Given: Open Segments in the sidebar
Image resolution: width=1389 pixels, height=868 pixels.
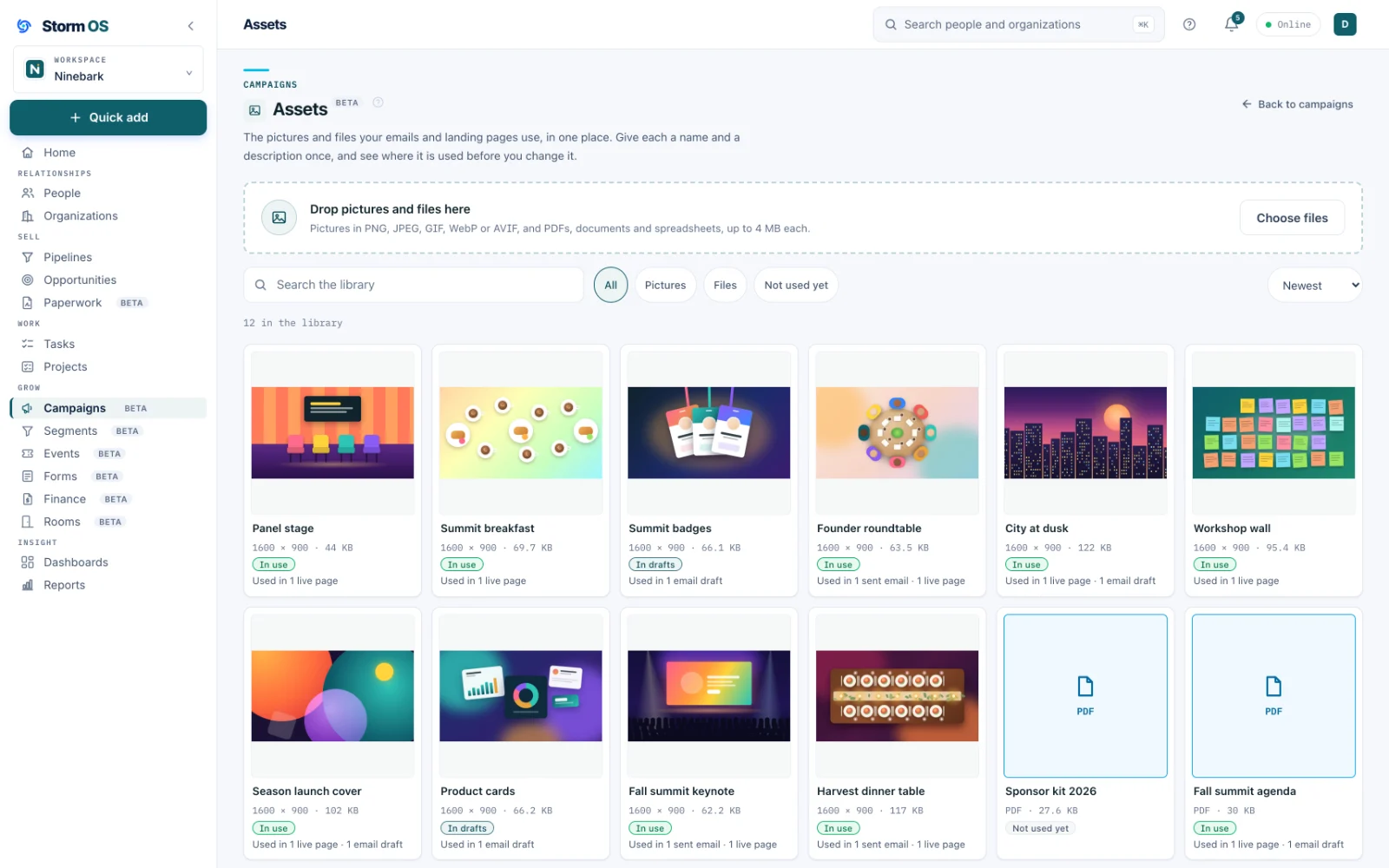Looking at the screenshot, I should click(109, 431).
